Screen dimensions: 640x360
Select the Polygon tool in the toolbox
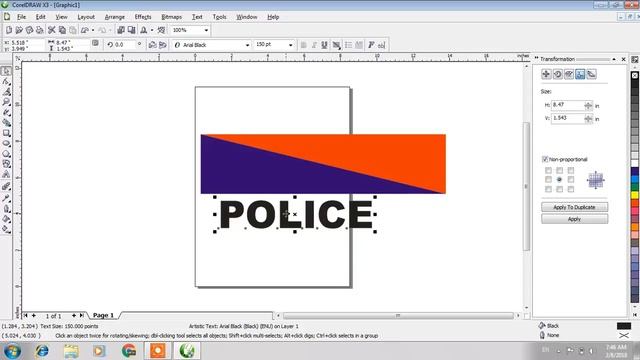pos(6,154)
